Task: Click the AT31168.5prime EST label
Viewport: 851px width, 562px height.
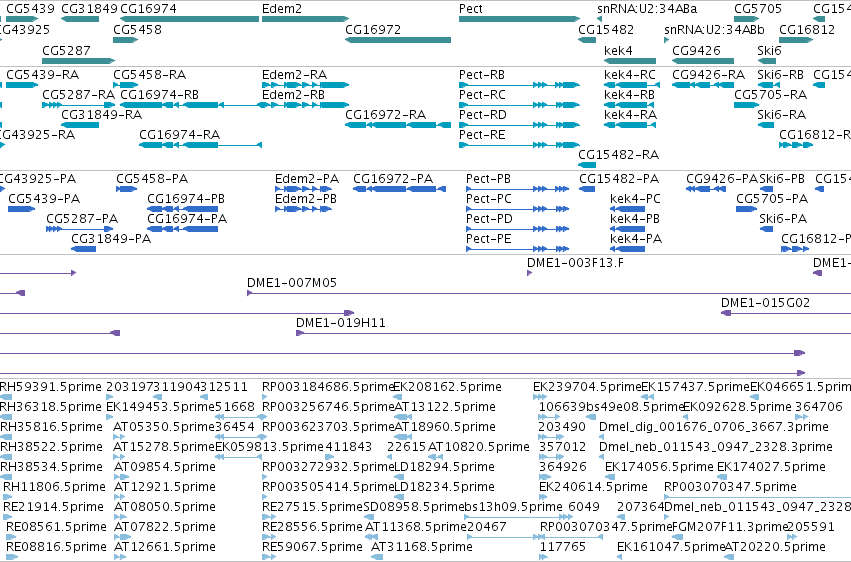Action: [x=422, y=547]
